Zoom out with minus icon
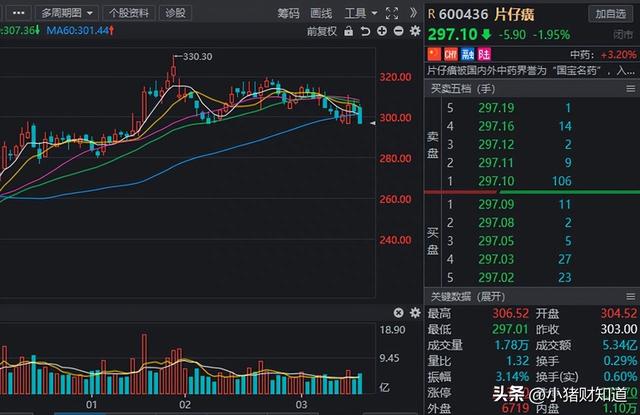 pos(398,31)
